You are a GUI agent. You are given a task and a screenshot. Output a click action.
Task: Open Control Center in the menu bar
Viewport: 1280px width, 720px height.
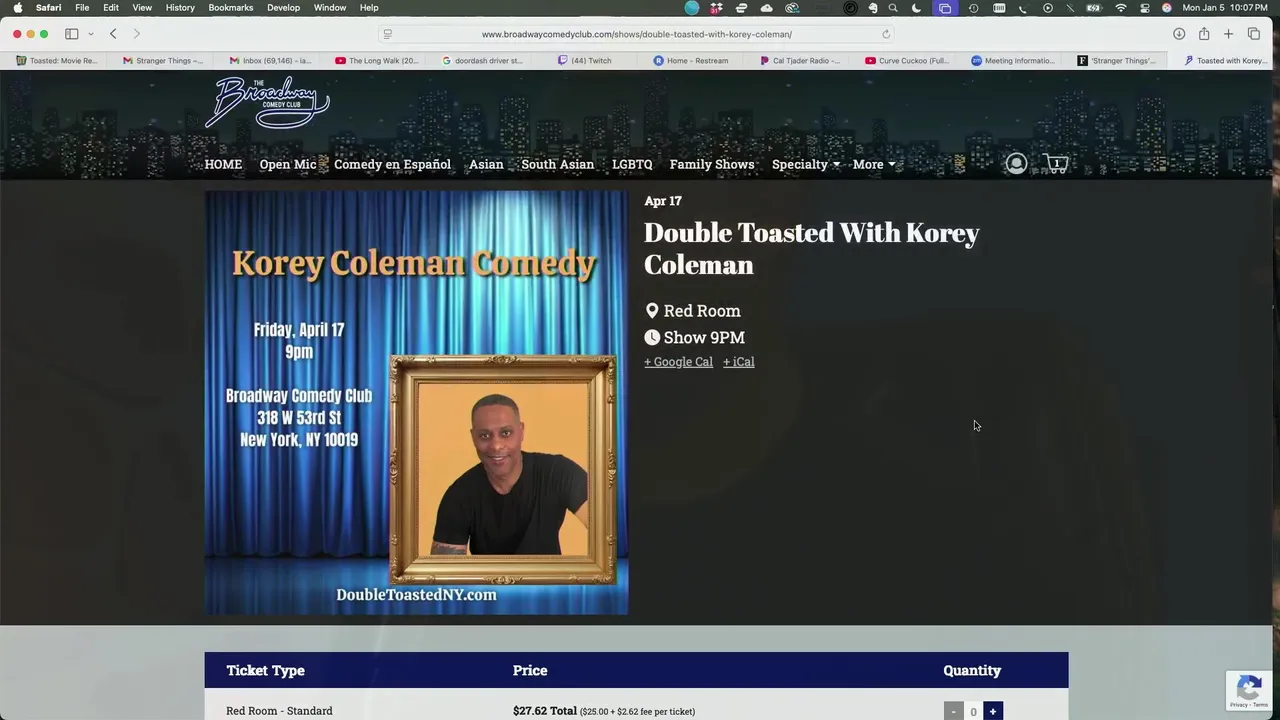click(1145, 8)
